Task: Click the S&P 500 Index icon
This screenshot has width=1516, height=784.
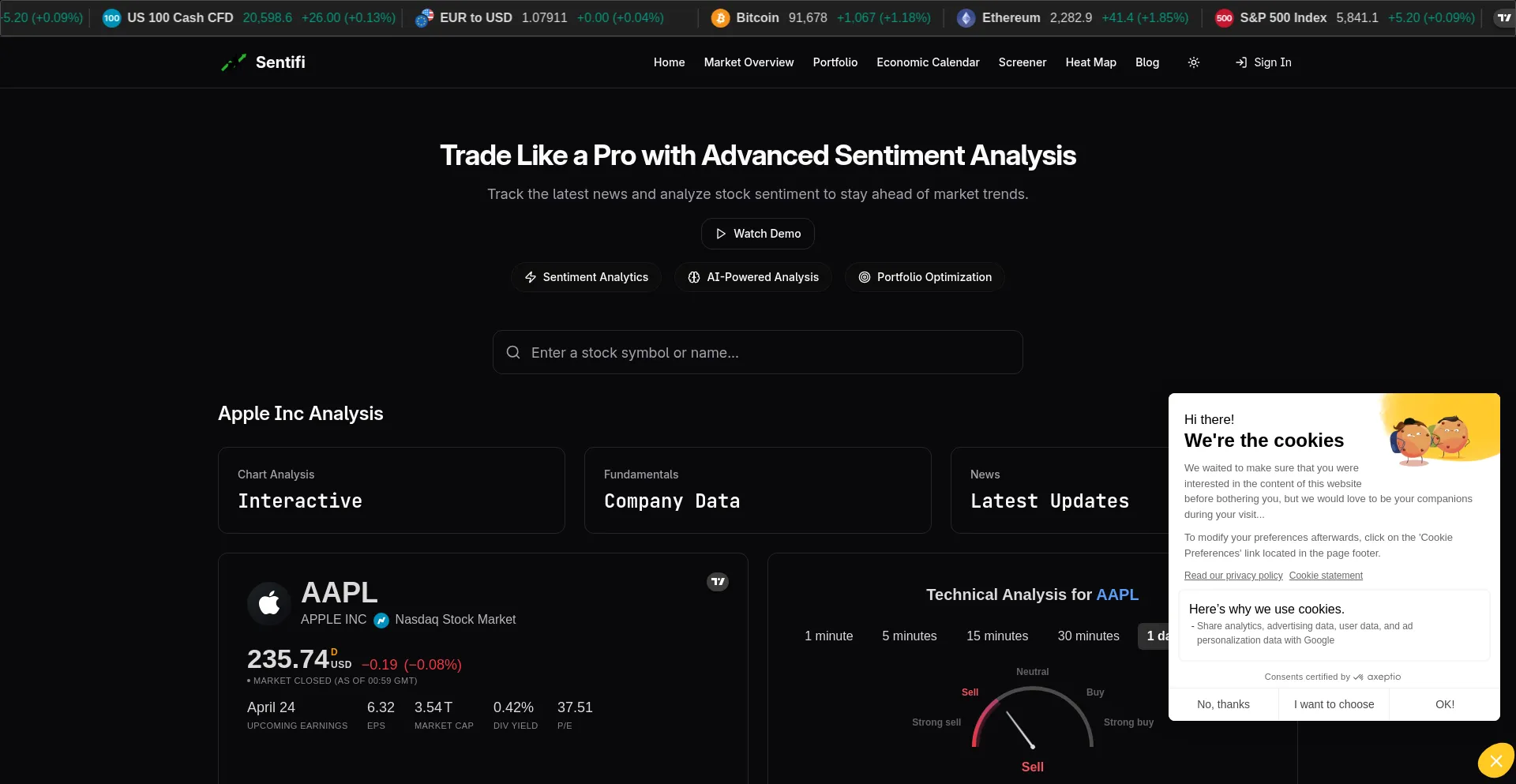Action: tap(1224, 17)
